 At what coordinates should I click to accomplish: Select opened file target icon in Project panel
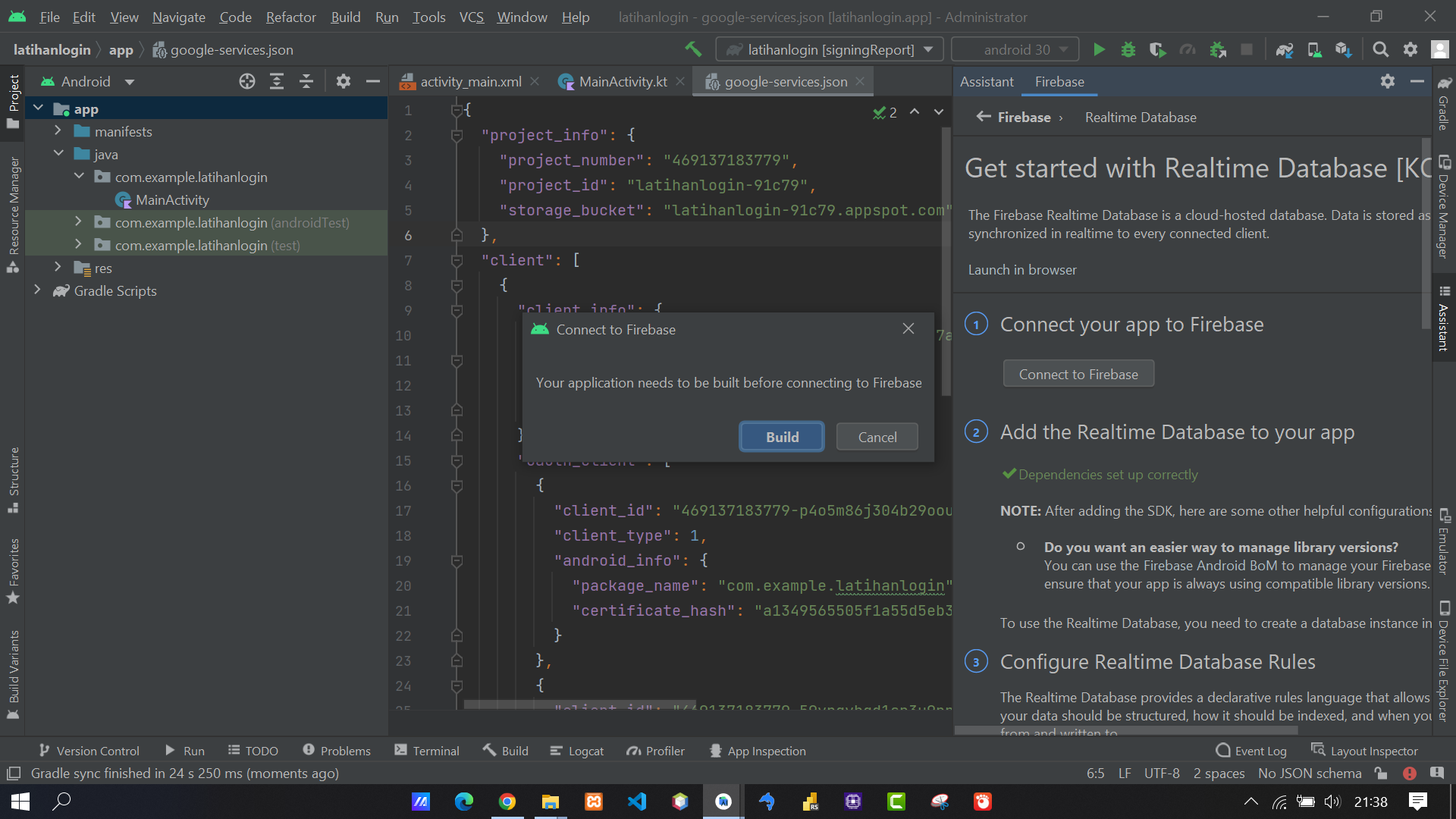coord(247,81)
